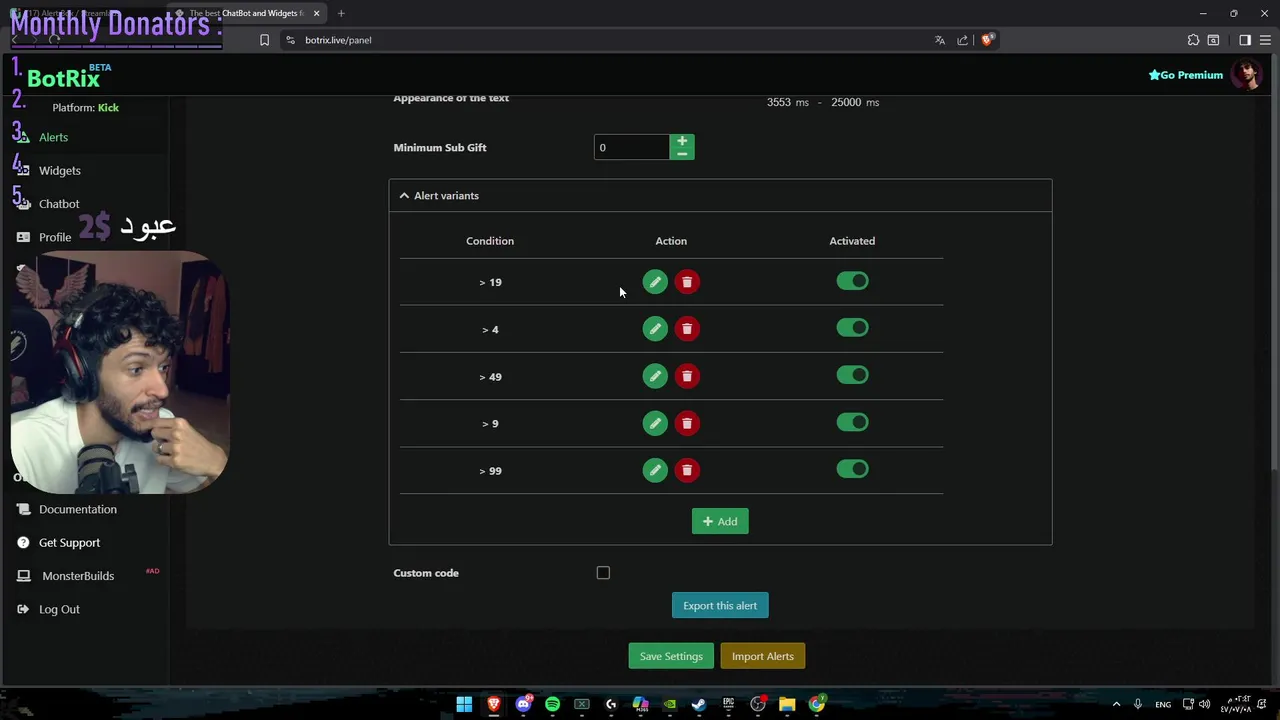1280x720 pixels.
Task: Open the Profile sidebar section
Action: [55, 237]
